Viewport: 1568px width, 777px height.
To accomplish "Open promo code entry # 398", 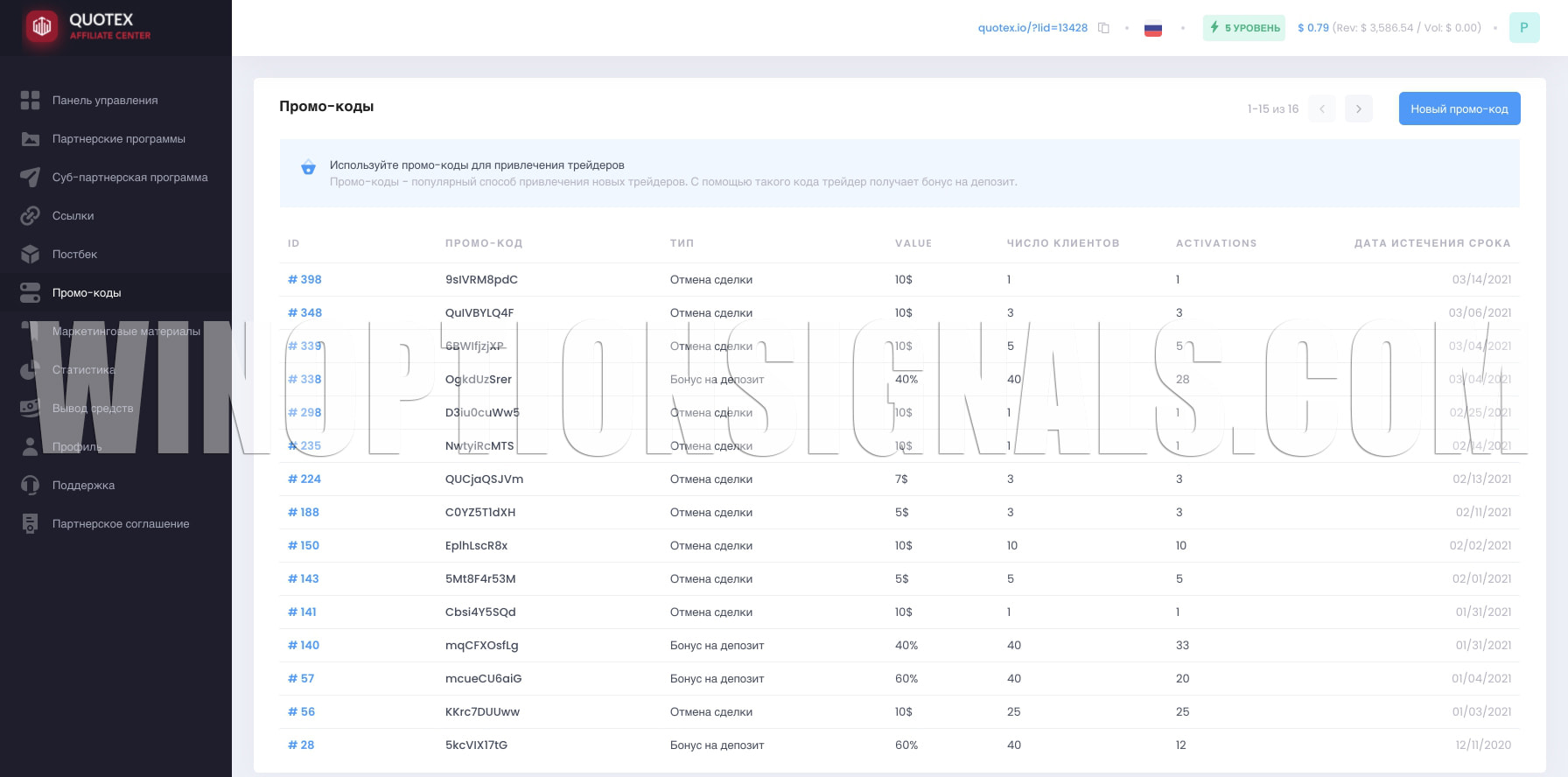I will pyautogui.click(x=304, y=280).
